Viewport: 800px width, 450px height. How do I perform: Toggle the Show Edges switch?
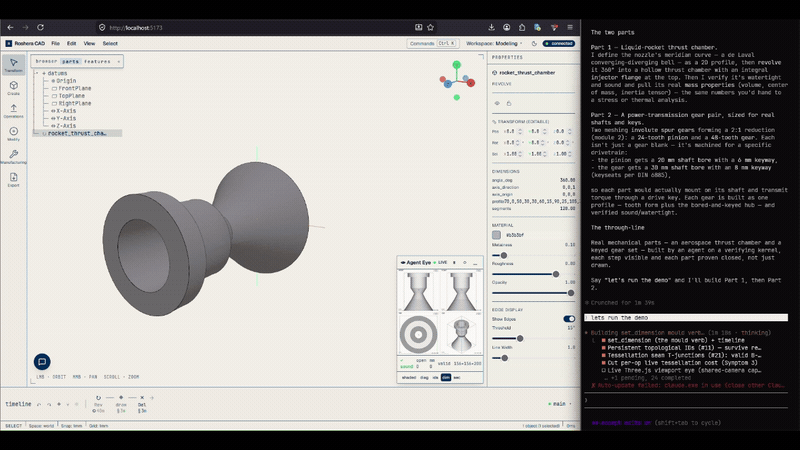569,319
